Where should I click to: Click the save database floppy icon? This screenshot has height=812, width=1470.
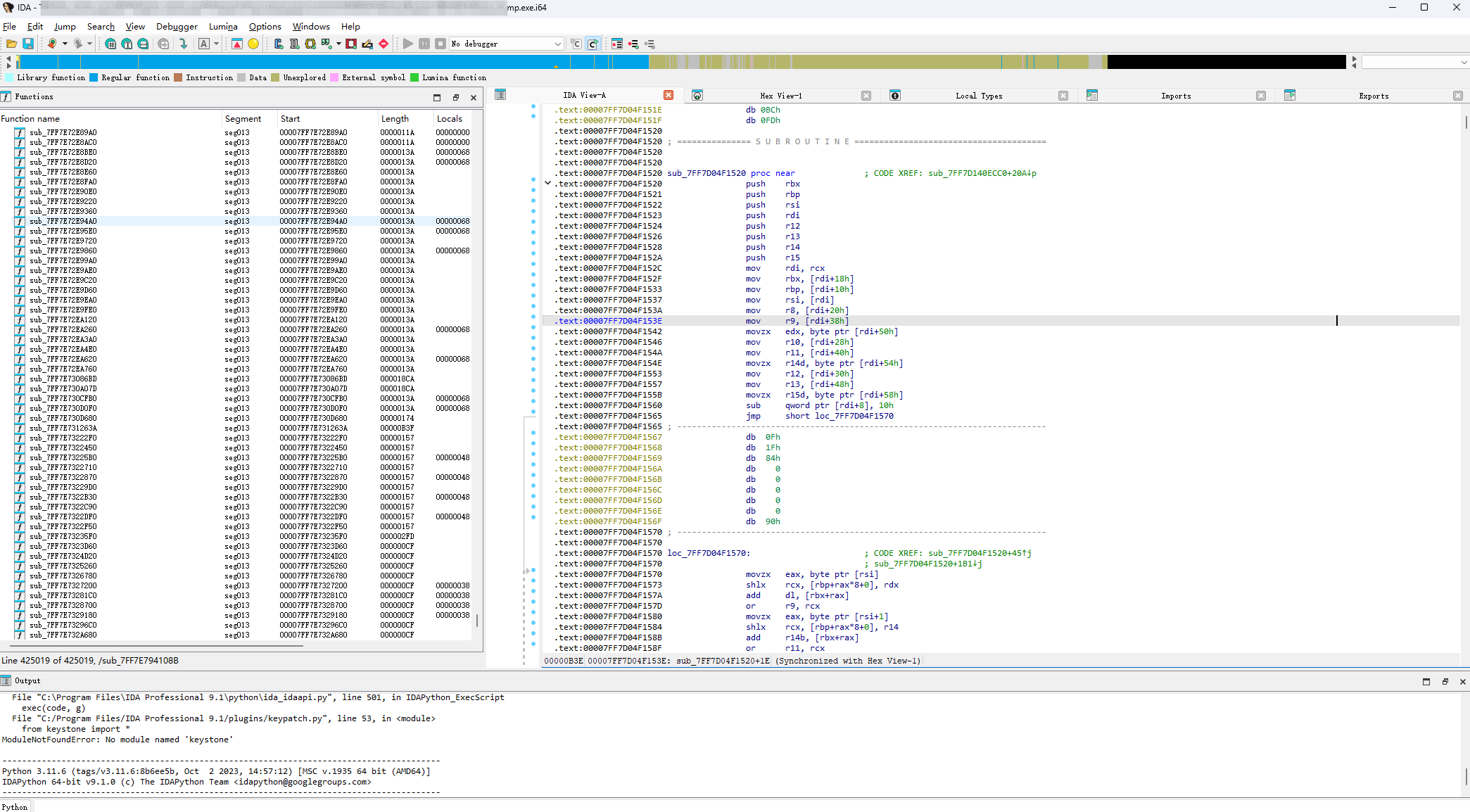tap(28, 44)
